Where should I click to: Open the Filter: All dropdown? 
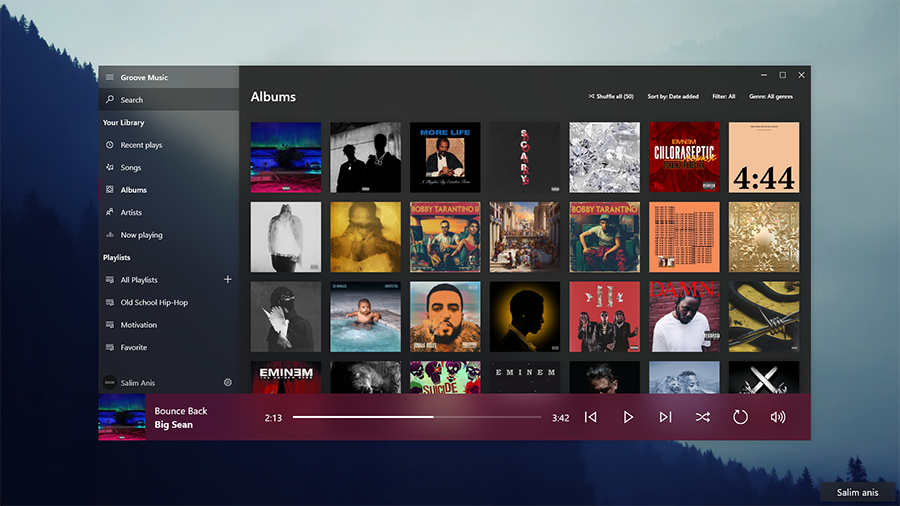pos(724,96)
